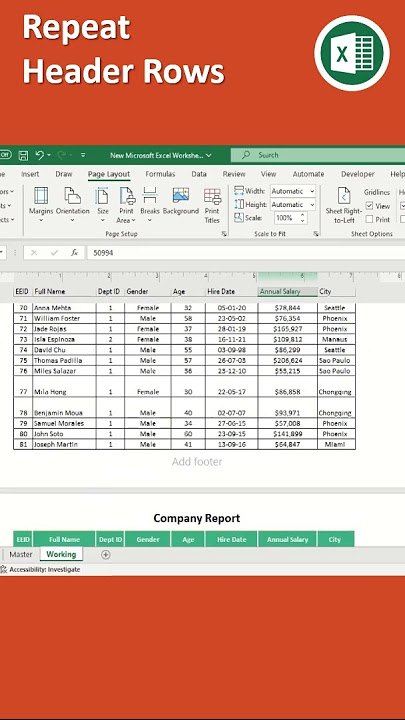The width and height of the screenshot is (405, 720).
Task: Enable the Gridlines Print checkbox
Action: point(370,219)
